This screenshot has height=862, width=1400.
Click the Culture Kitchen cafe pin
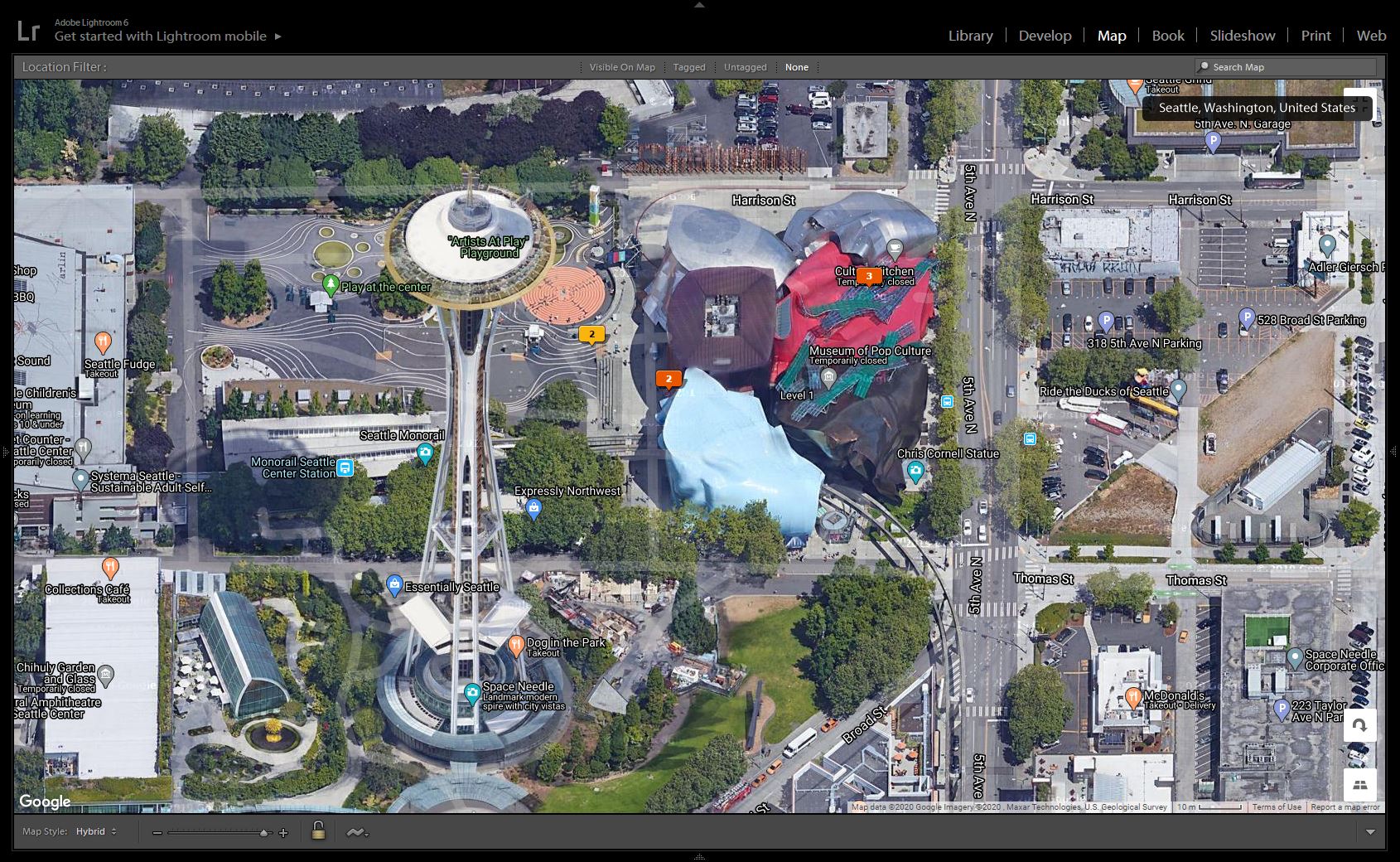895,248
